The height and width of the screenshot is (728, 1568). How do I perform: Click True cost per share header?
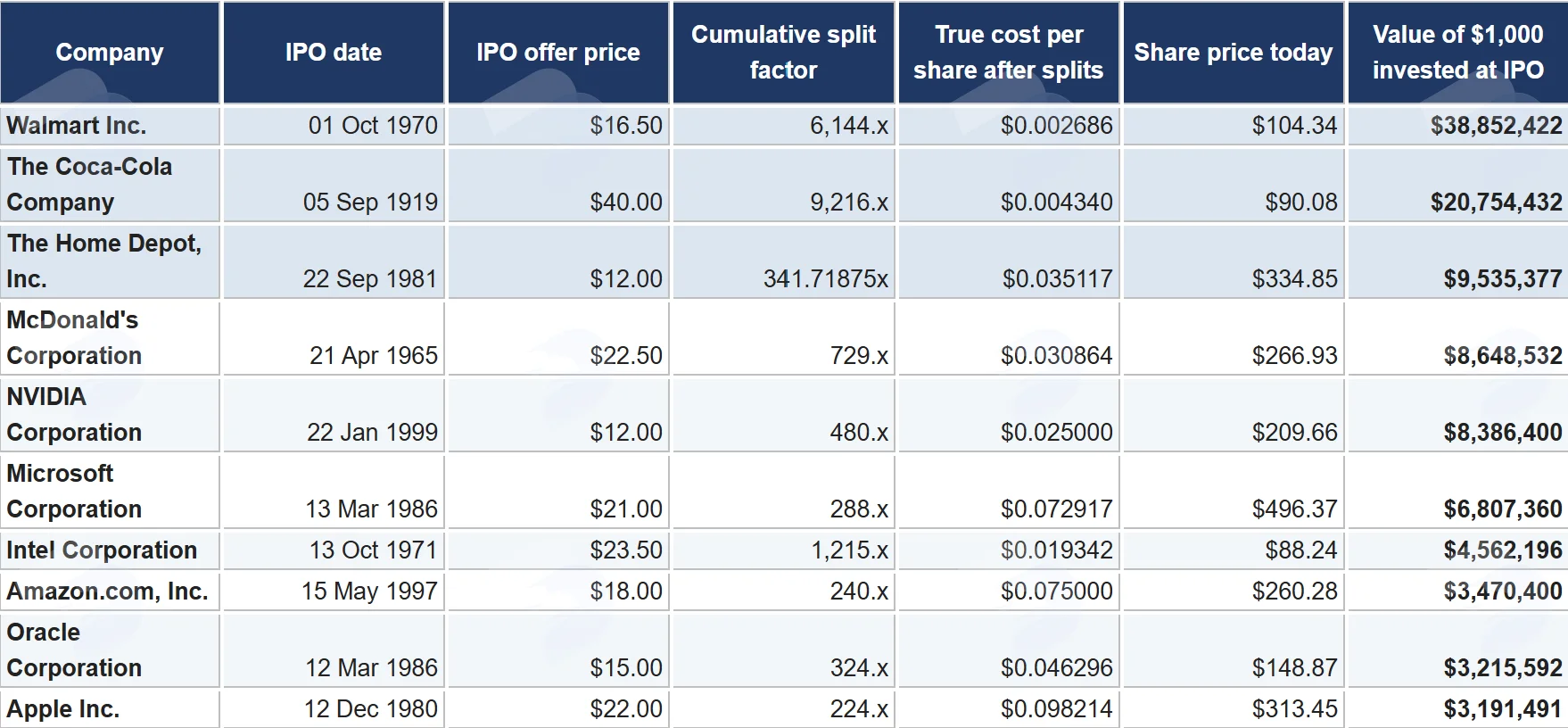coord(1009,53)
